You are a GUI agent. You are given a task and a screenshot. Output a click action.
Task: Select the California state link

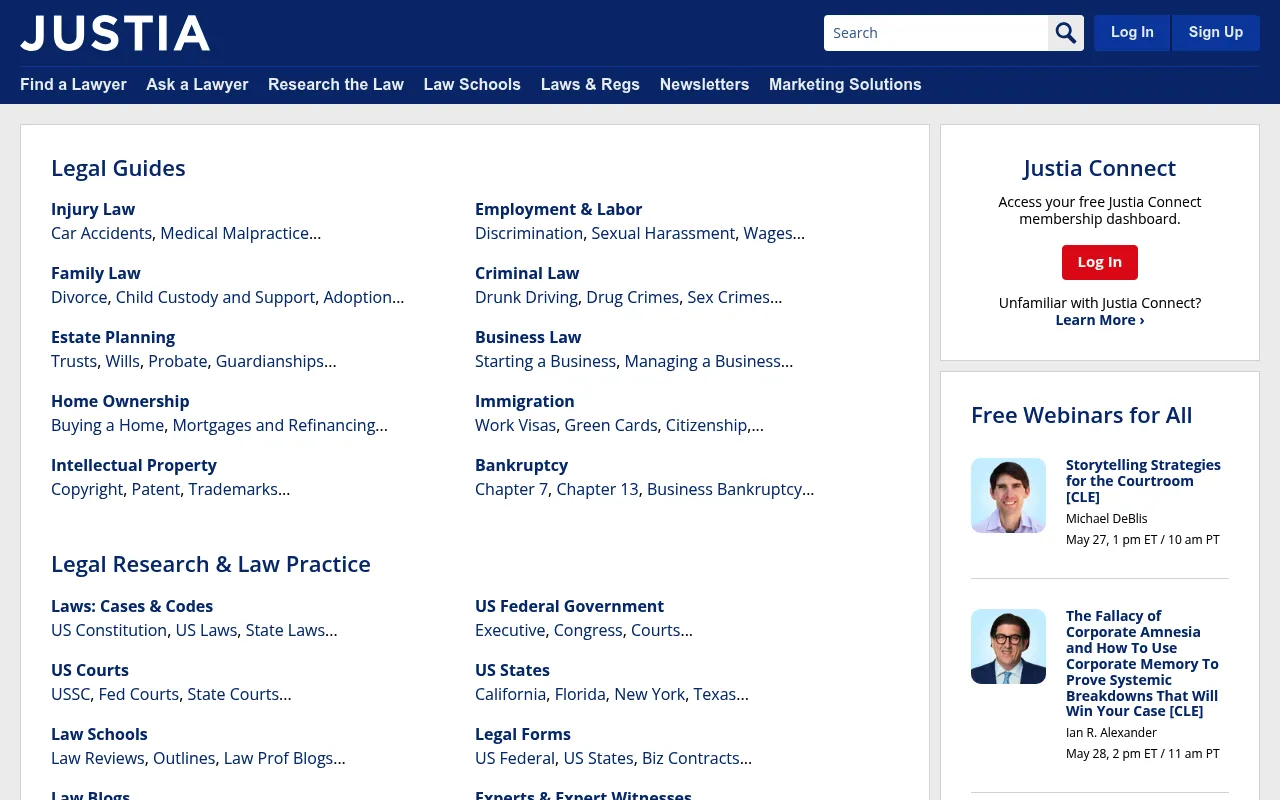511,694
